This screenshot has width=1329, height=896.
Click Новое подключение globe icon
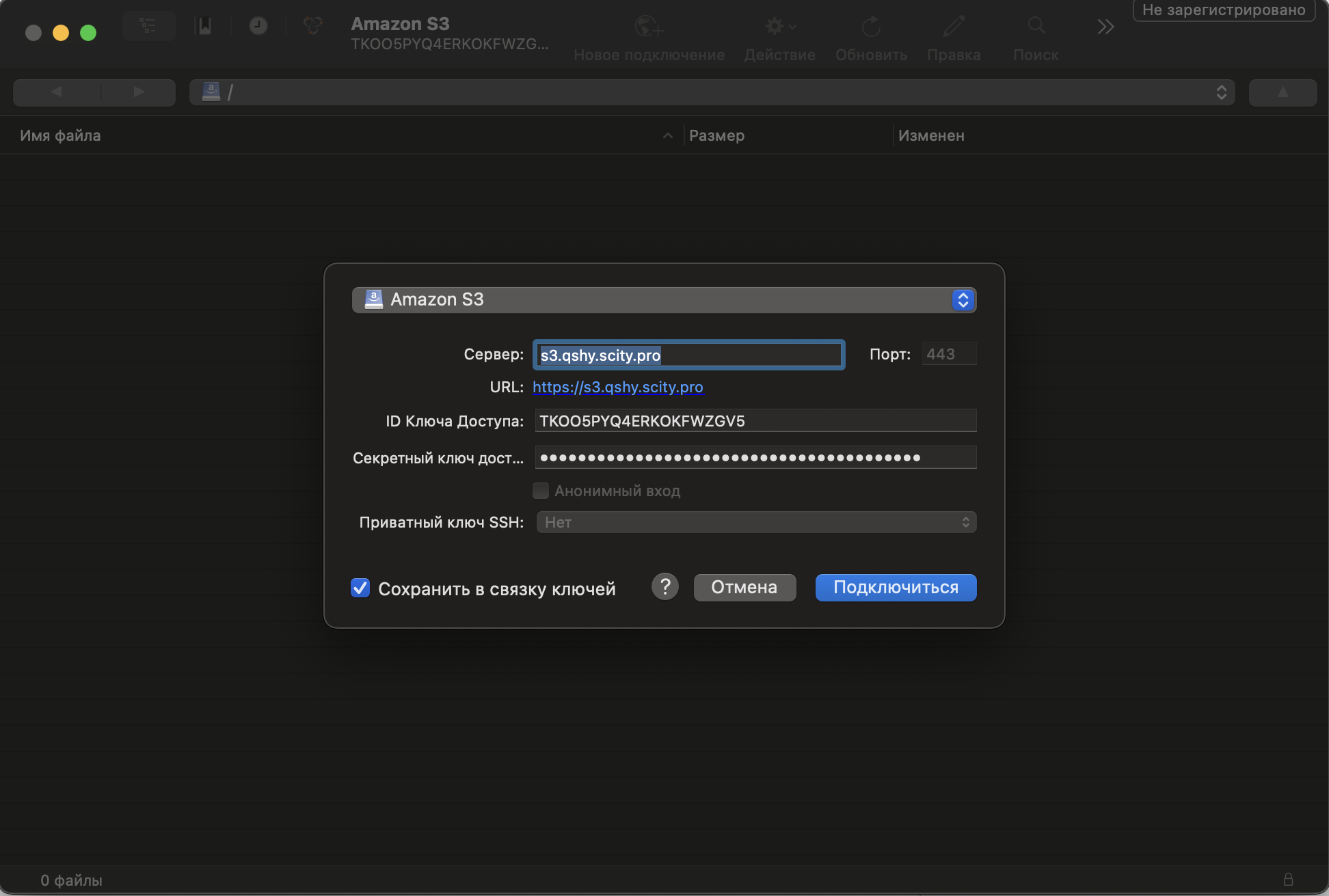[649, 27]
